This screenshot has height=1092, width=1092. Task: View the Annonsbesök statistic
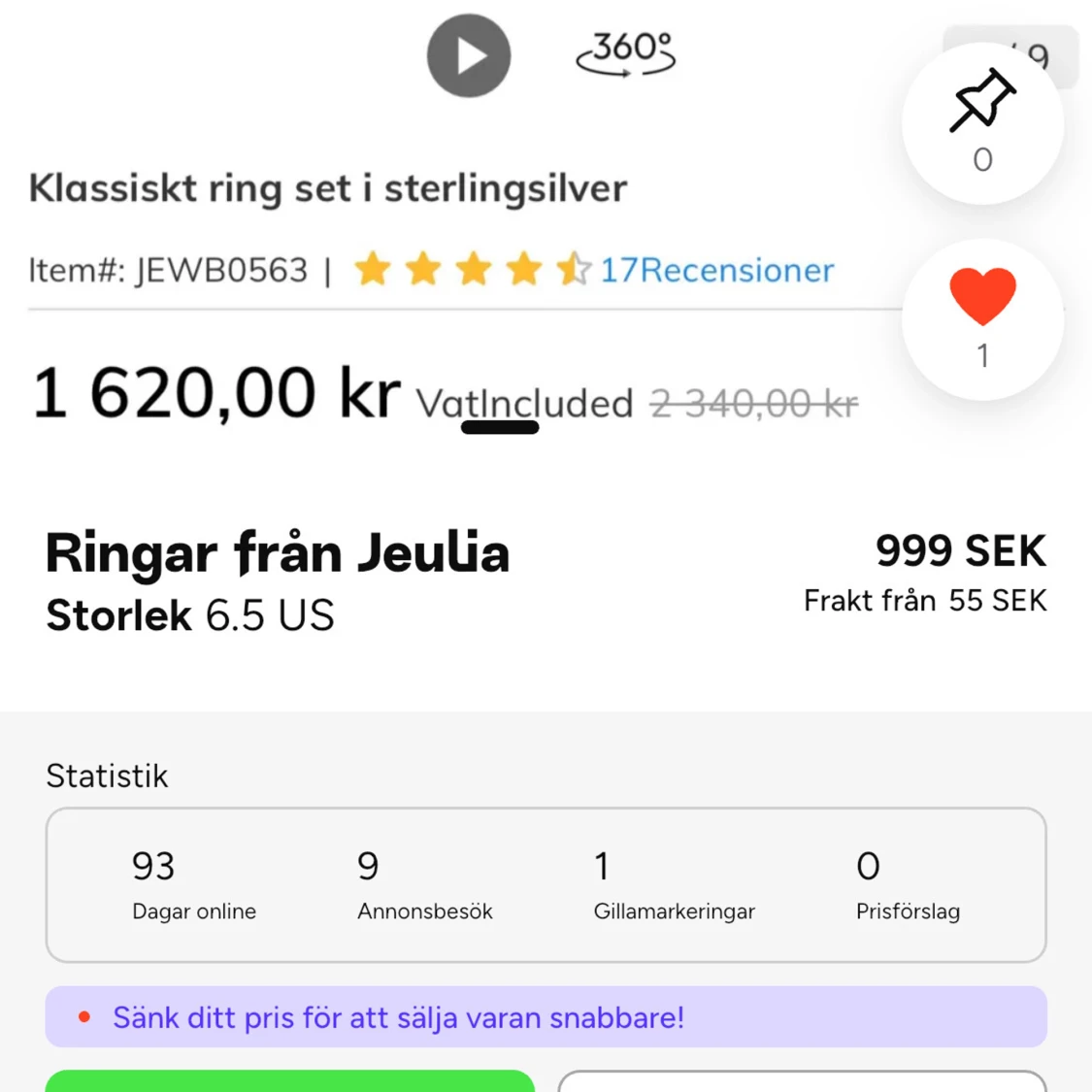[424, 884]
